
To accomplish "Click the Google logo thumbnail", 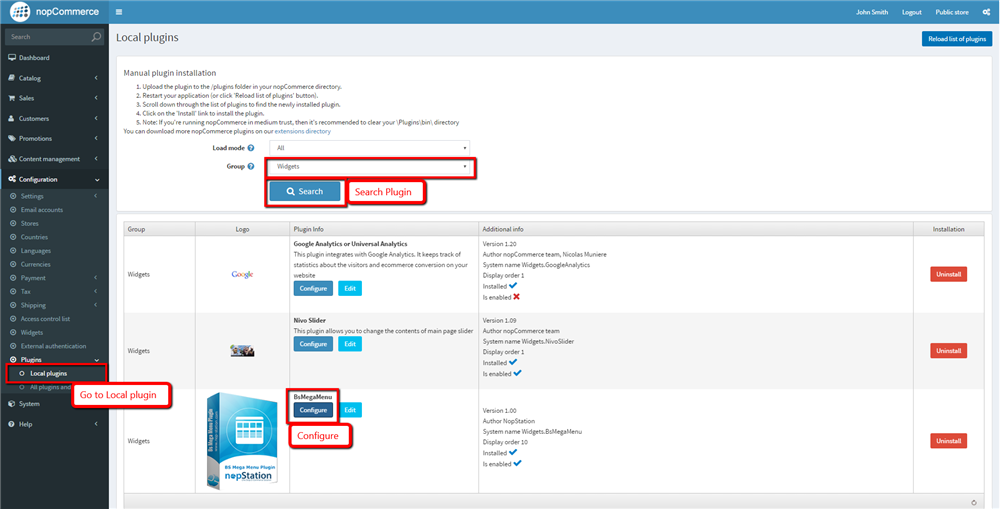I will [x=242, y=274].
